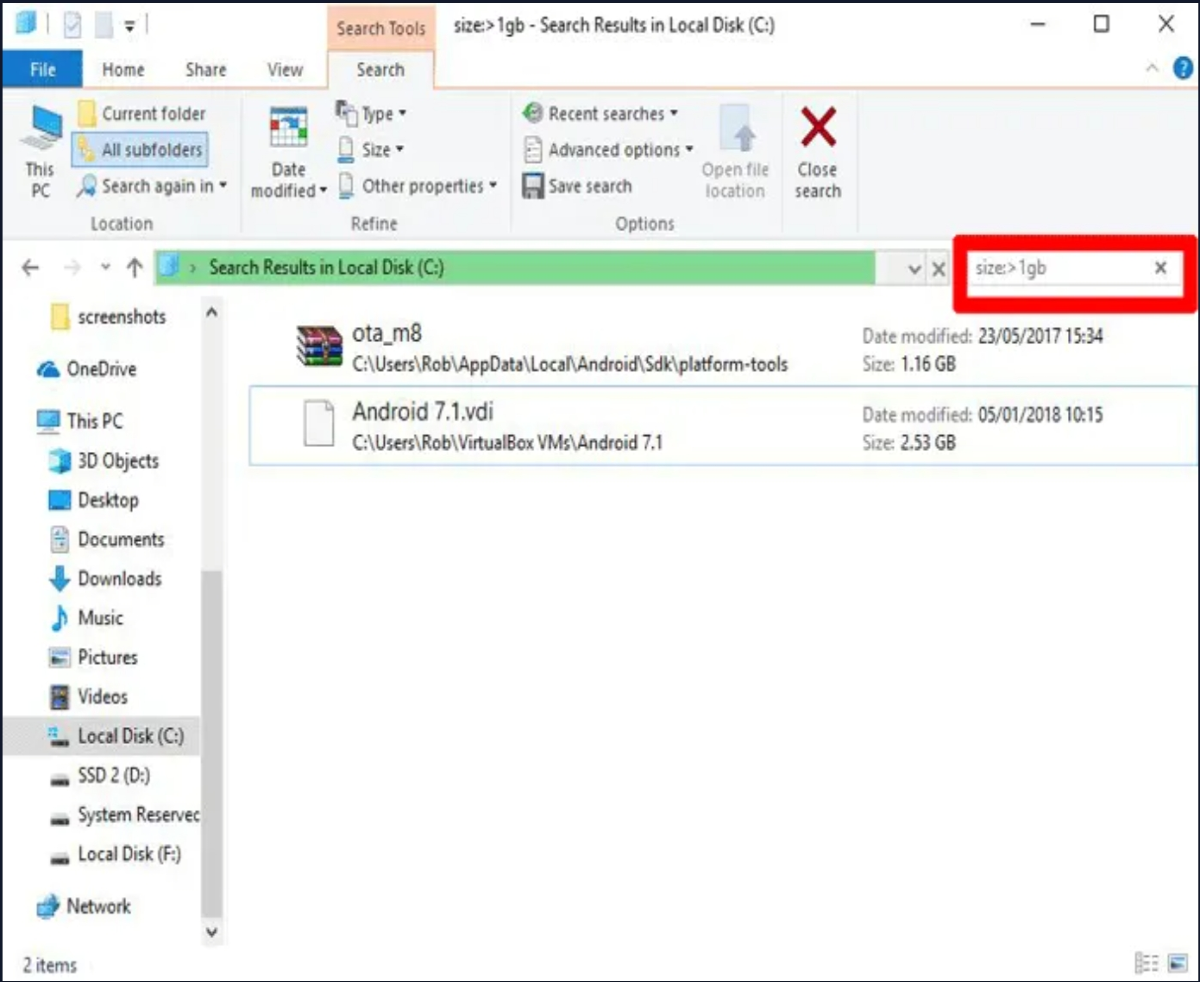Image resolution: width=1200 pixels, height=982 pixels.
Task: Open Music in navigation pane
Action: (86, 618)
